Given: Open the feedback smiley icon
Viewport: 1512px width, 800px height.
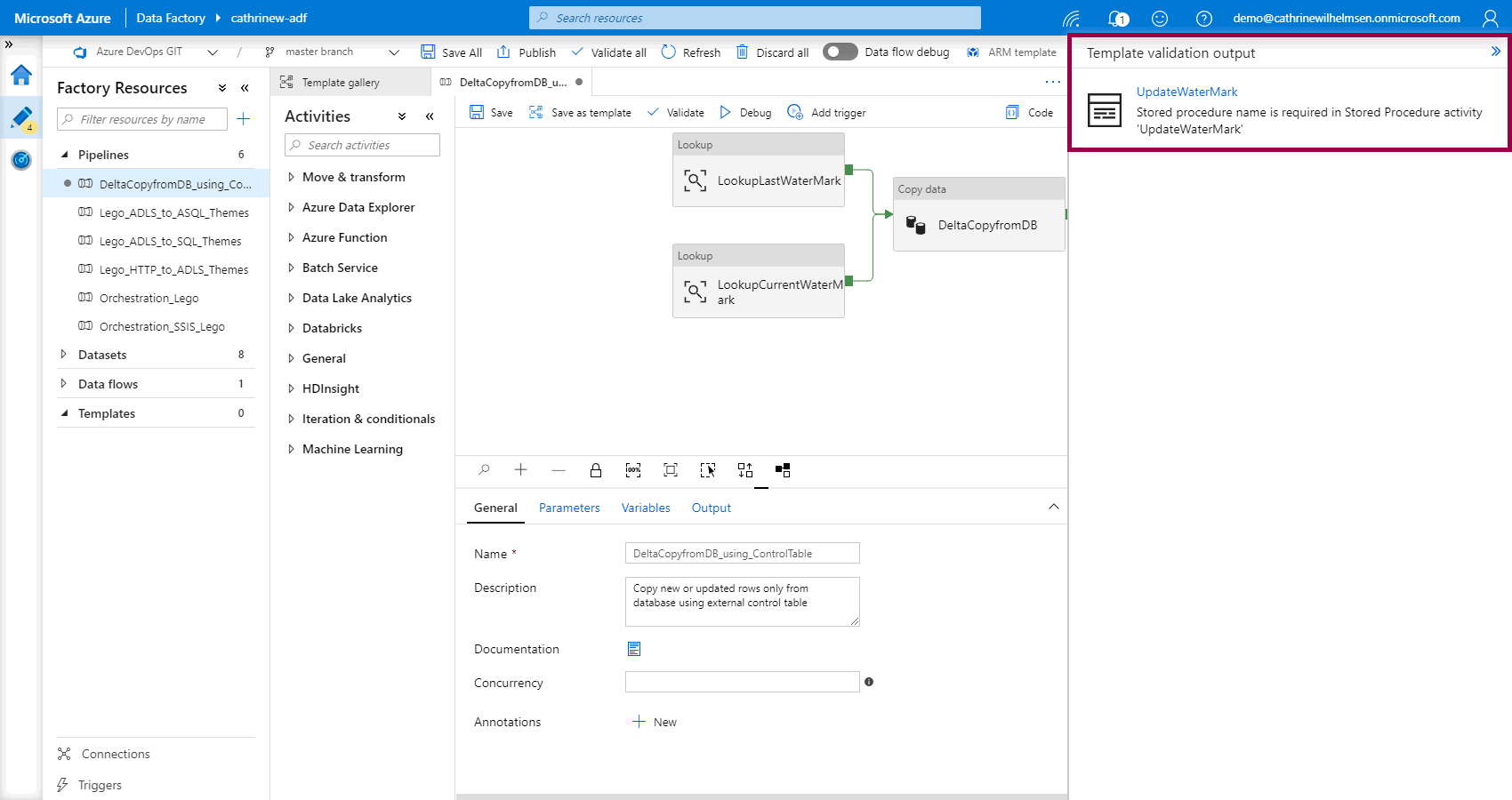Looking at the screenshot, I should [1160, 18].
